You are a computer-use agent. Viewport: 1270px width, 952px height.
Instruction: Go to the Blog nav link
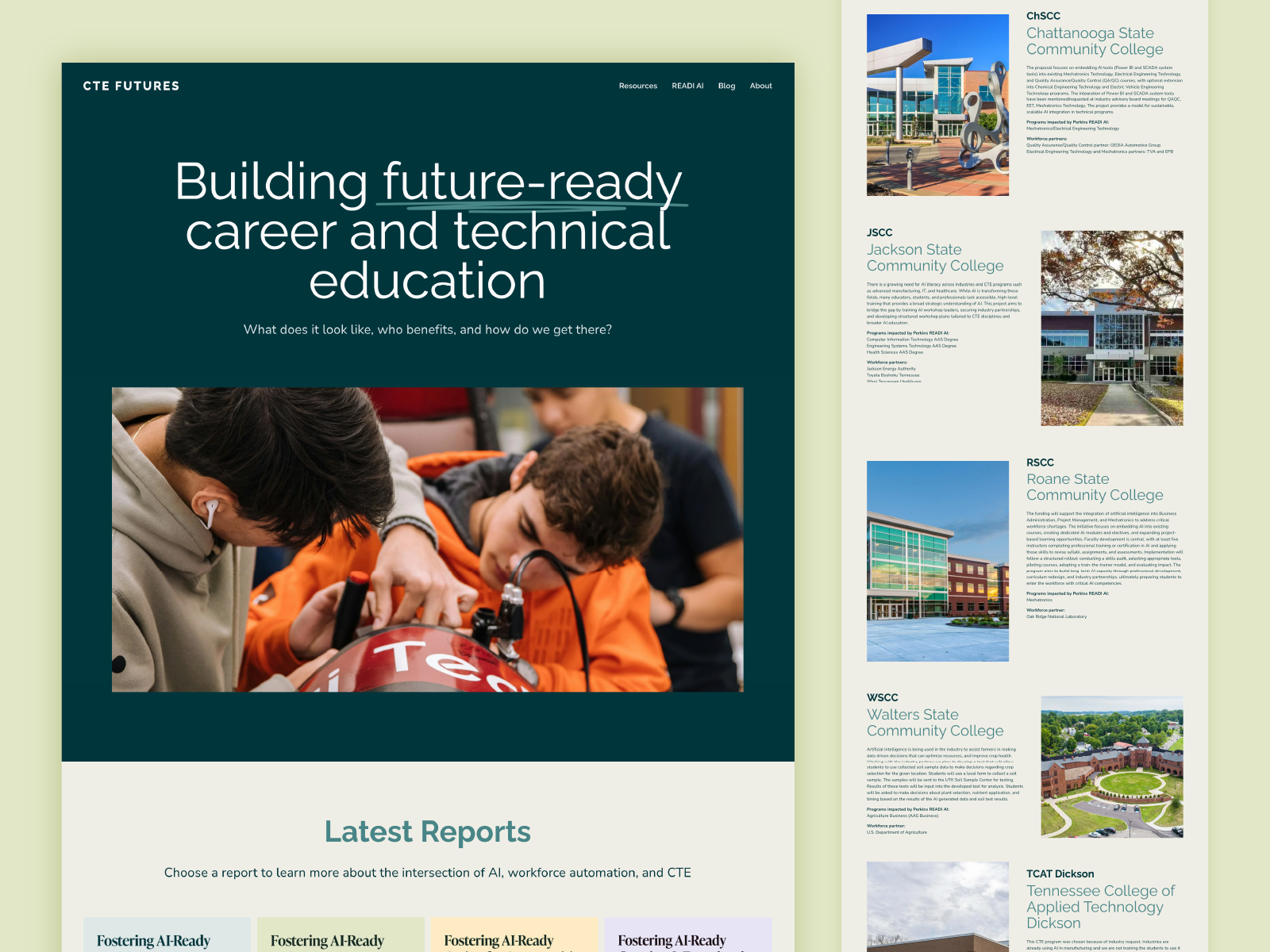coord(726,86)
